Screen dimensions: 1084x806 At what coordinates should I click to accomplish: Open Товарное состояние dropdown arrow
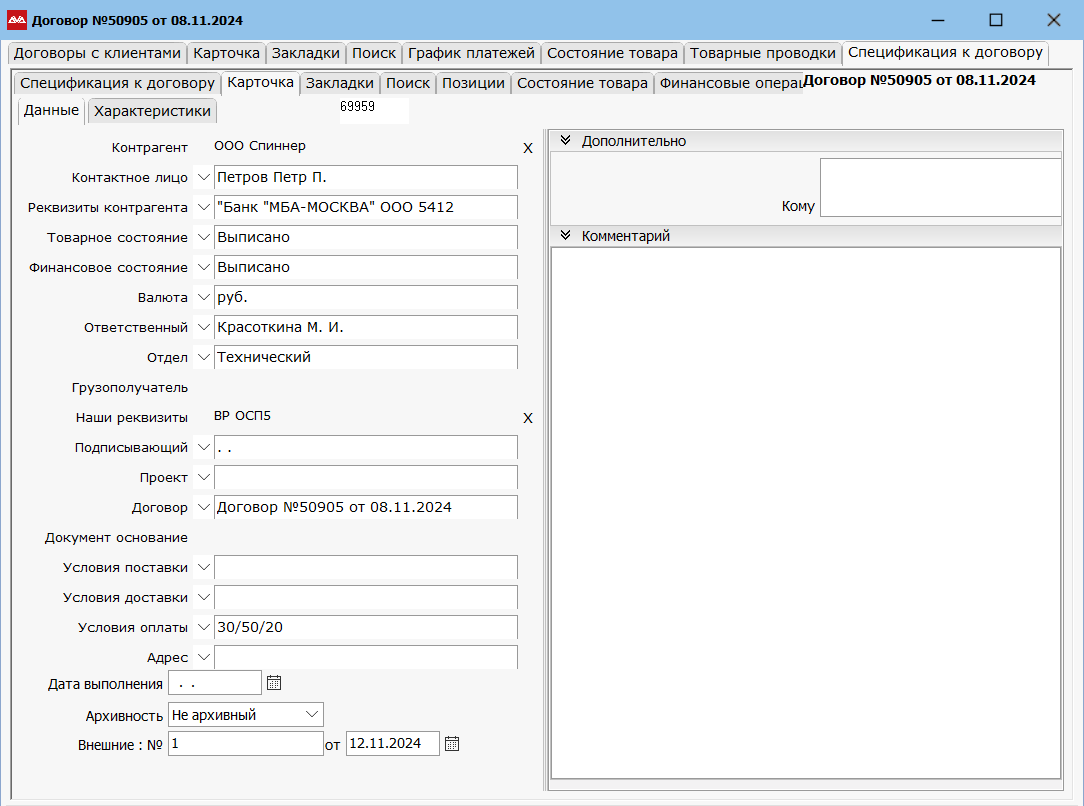pos(203,237)
